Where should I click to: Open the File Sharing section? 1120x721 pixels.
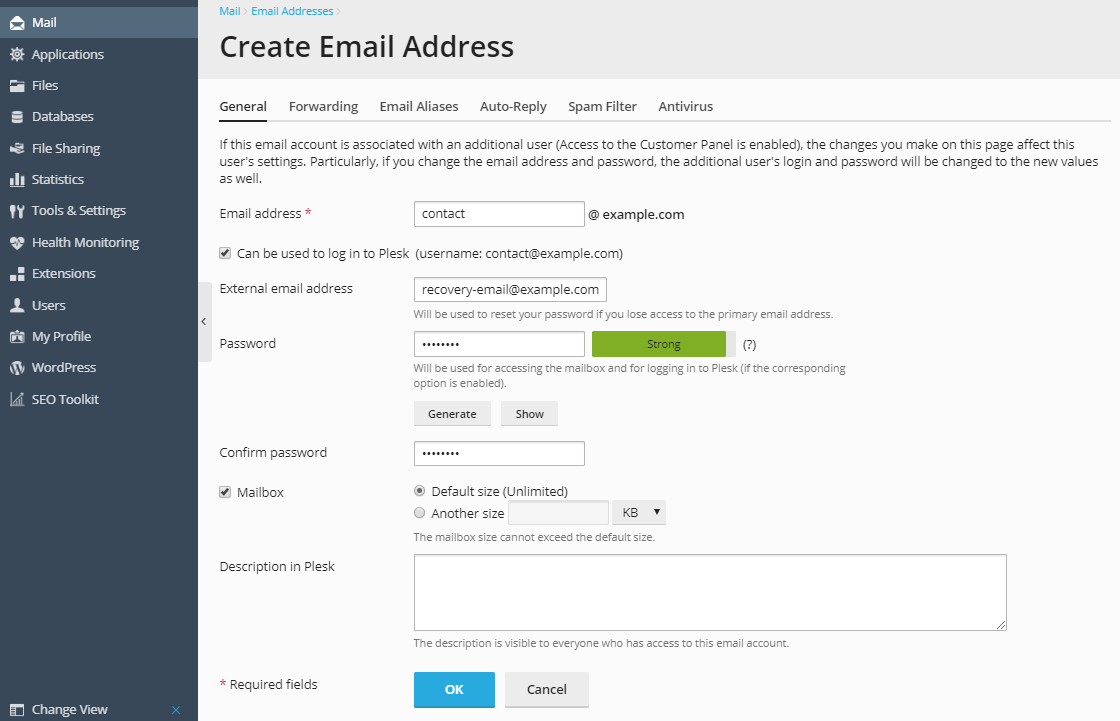click(x=64, y=148)
